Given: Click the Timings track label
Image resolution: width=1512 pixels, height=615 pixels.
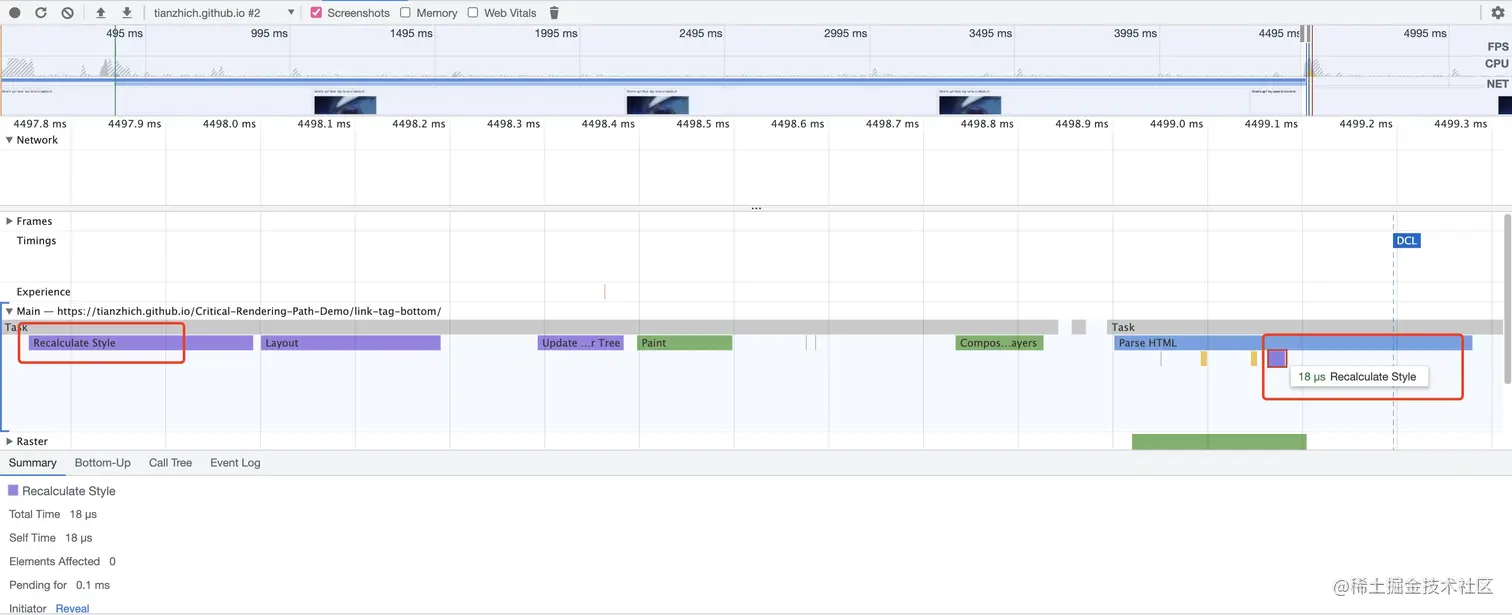Looking at the screenshot, I should point(36,241).
